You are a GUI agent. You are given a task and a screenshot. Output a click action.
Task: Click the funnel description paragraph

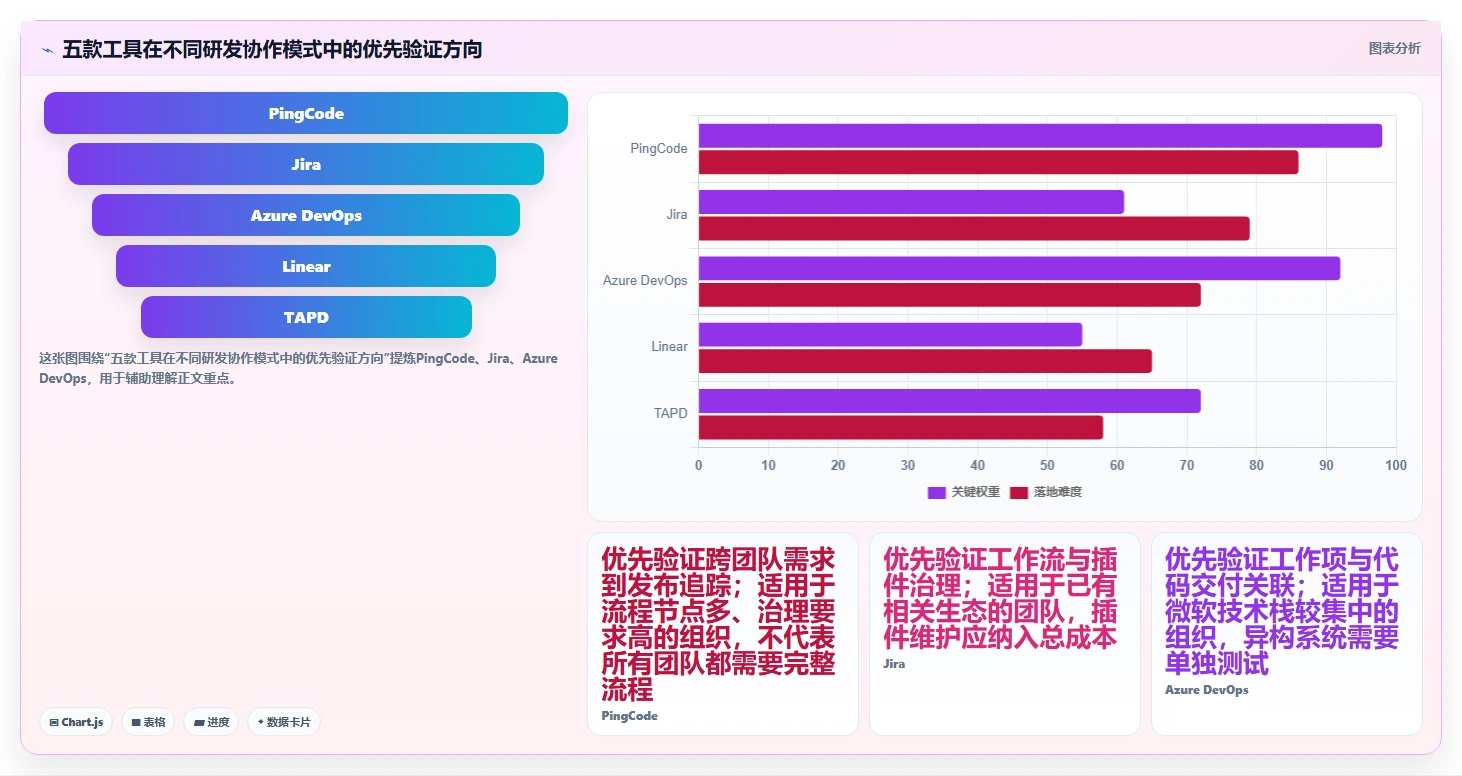pyautogui.click(x=298, y=368)
